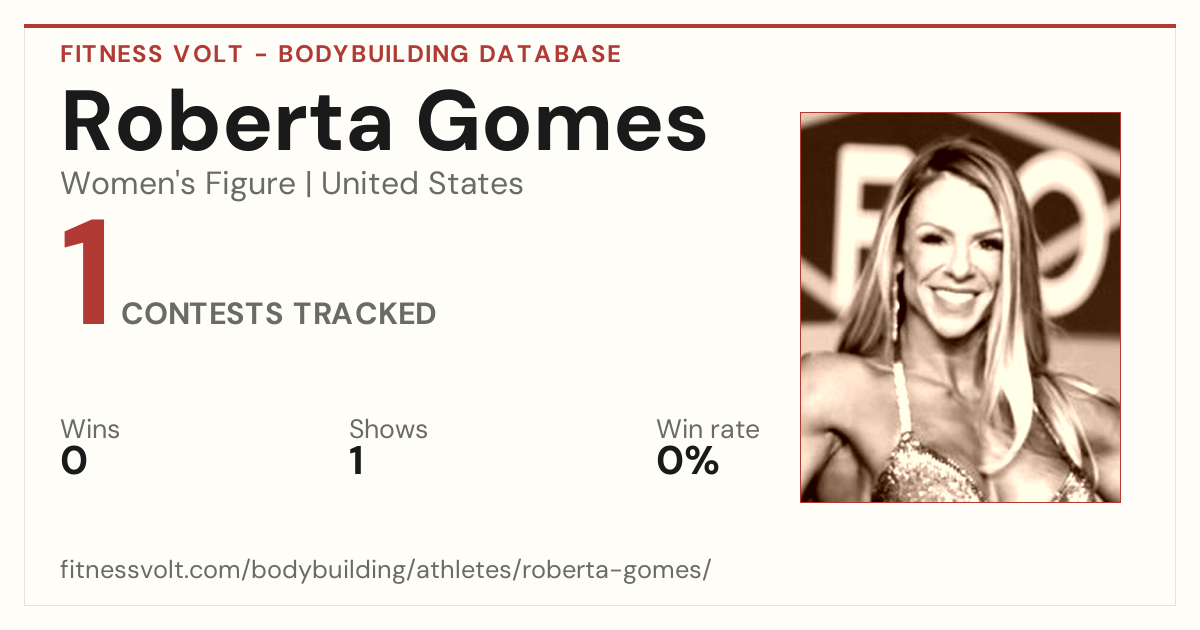Screen dimensions: 1200x630
Task: Click the "FITNESS VOLT" brand text in header
Action: (151, 54)
